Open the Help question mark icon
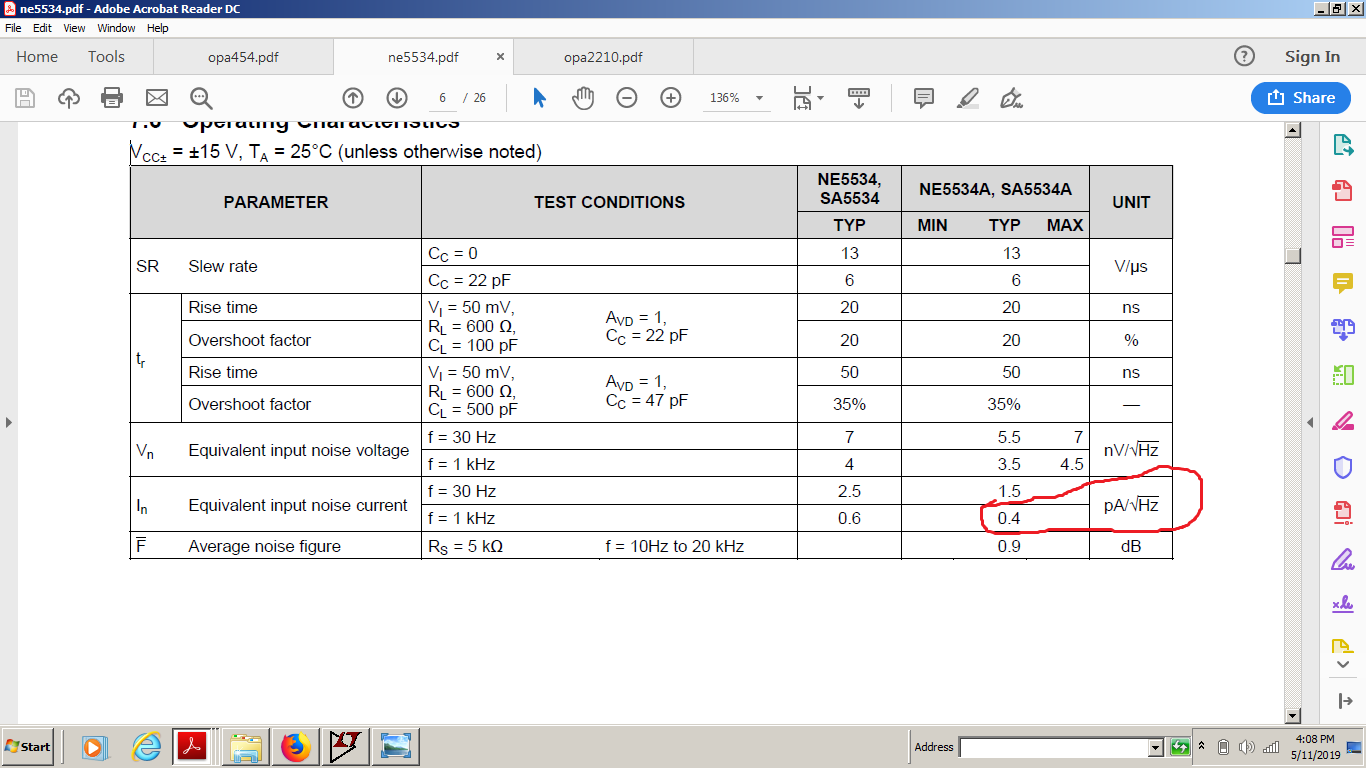The image size is (1366, 768). click(1243, 56)
